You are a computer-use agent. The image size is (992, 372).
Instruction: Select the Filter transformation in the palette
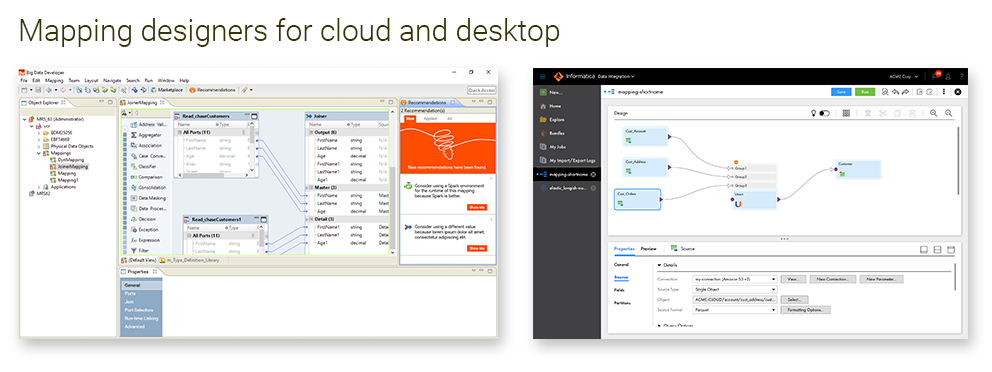pyautogui.click(x=140, y=251)
